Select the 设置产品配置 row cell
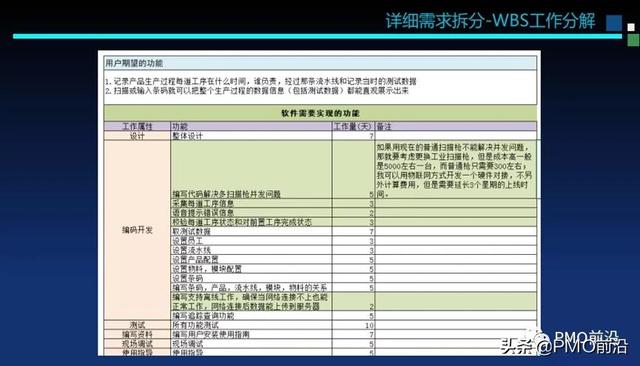640x366 pixels. pos(251,260)
